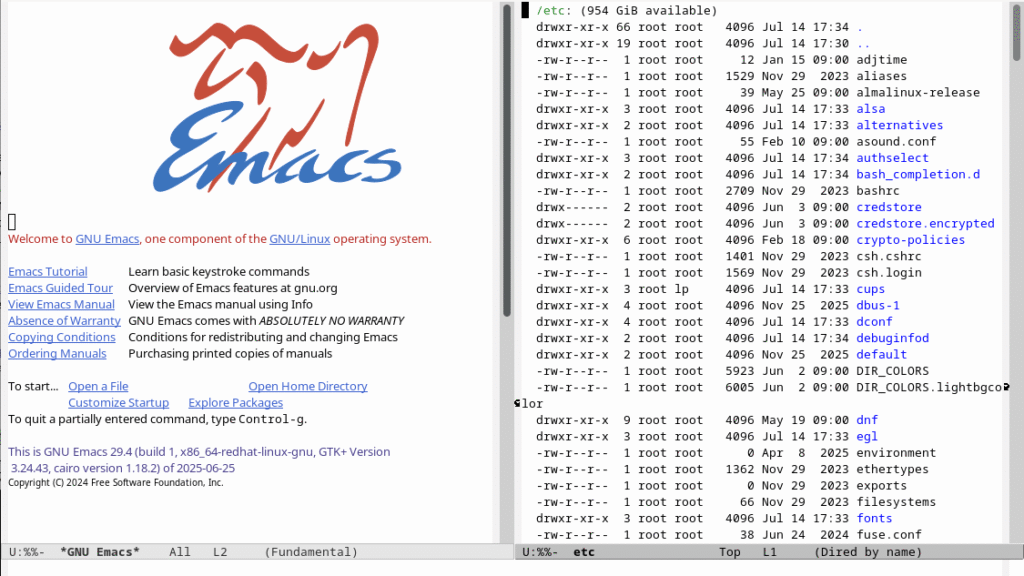Viewport: 1024px width, 576px height.
Task: Click the csh.login file name
Action: 889,272
